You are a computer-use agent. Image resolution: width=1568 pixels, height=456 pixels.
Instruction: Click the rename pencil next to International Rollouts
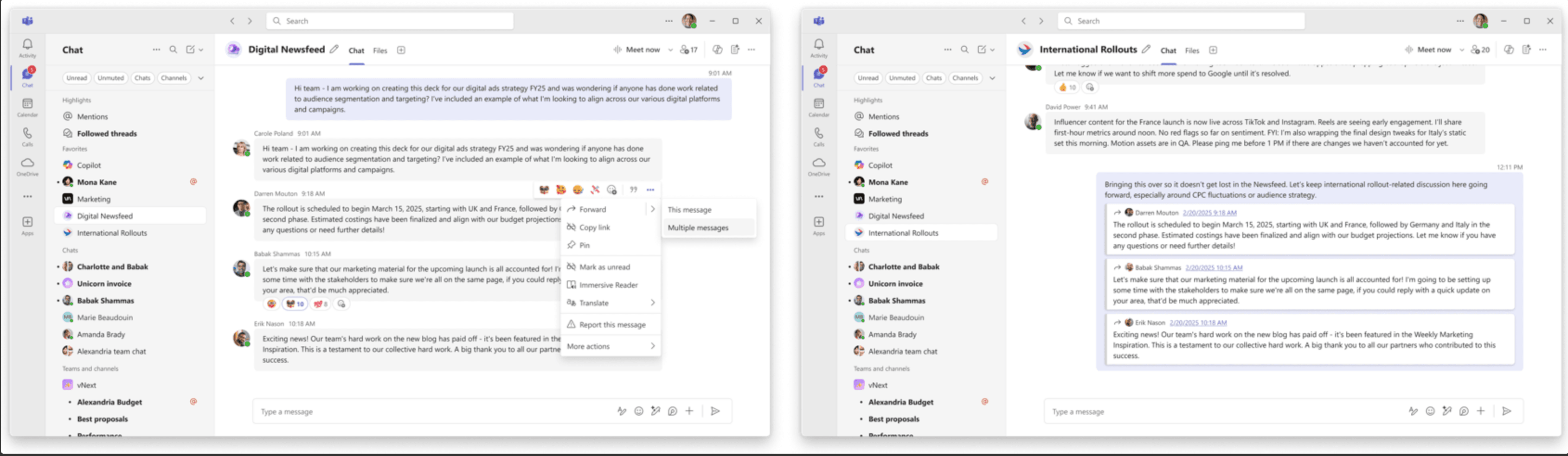[1146, 49]
